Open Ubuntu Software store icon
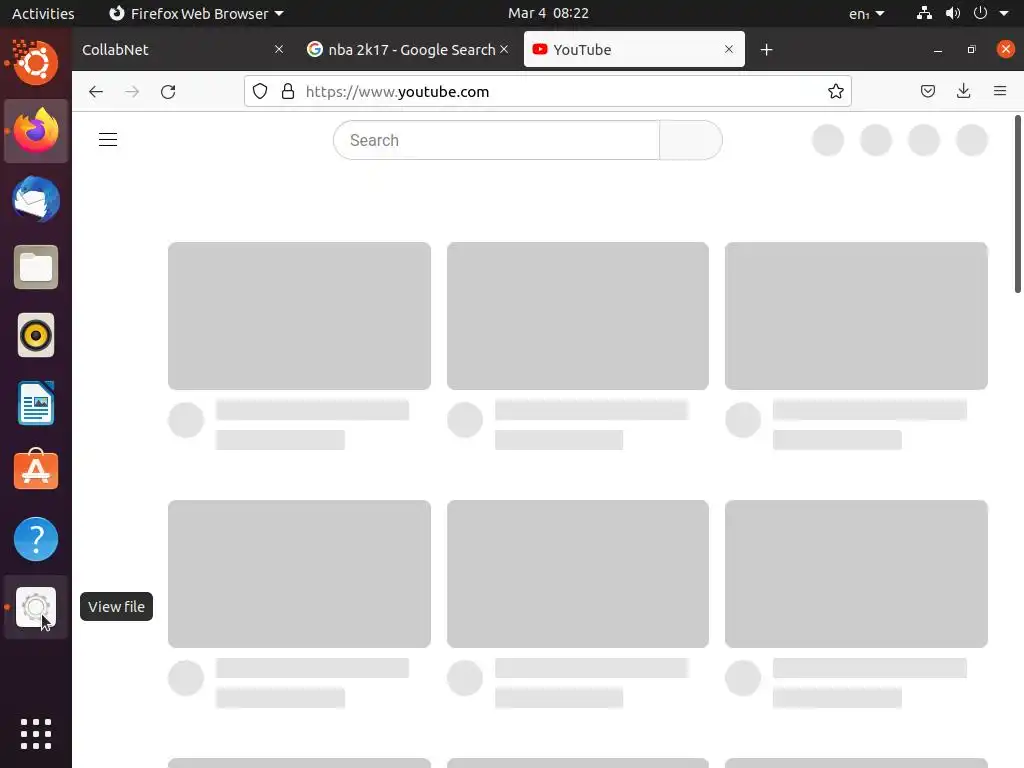The width and height of the screenshot is (1024, 768). (x=36, y=471)
